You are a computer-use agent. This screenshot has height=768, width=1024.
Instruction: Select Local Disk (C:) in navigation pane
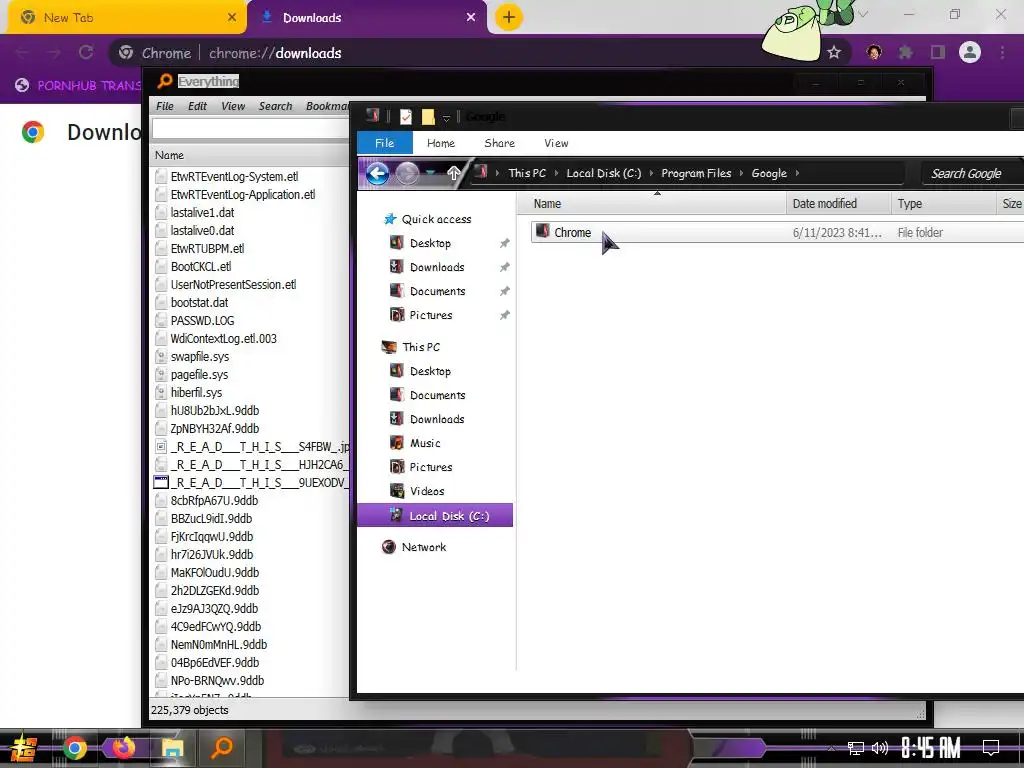435,515
